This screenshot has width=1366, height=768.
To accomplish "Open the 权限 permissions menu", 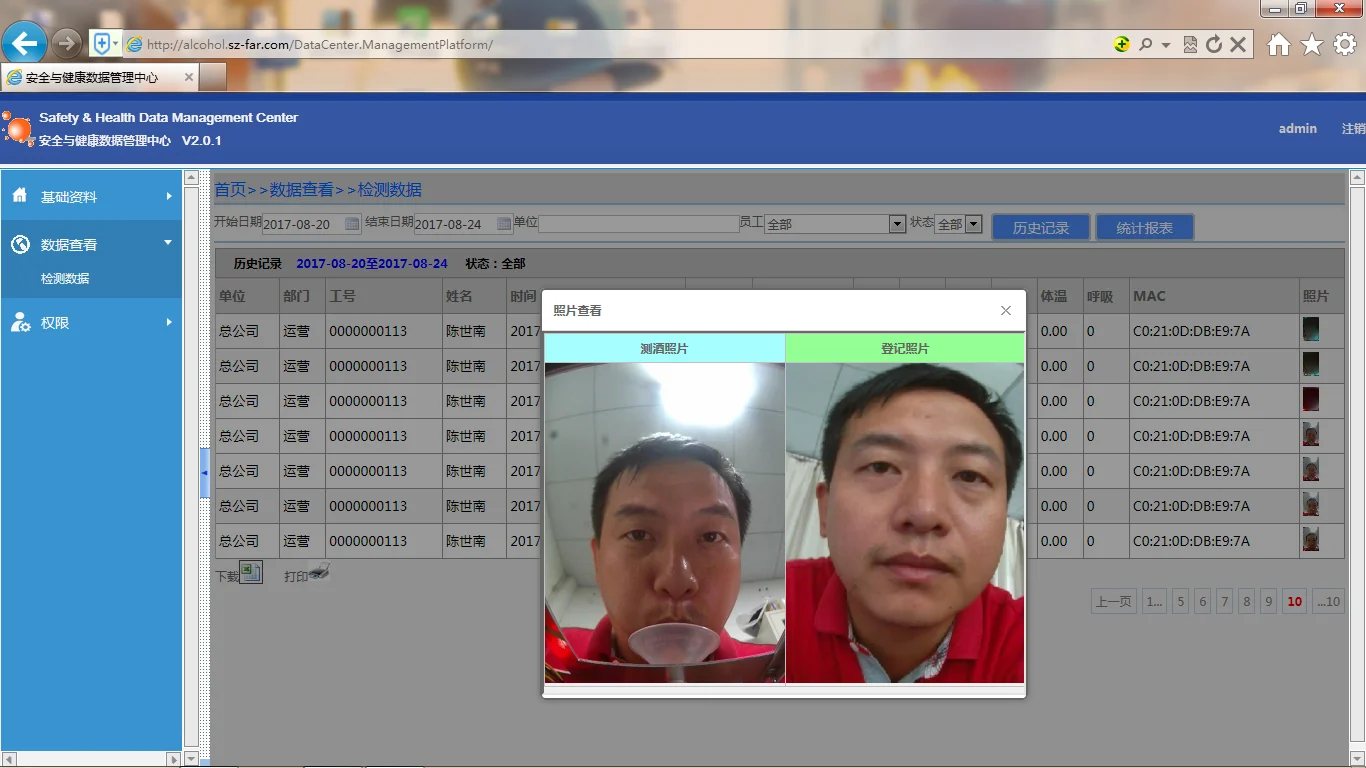I will click(x=91, y=323).
